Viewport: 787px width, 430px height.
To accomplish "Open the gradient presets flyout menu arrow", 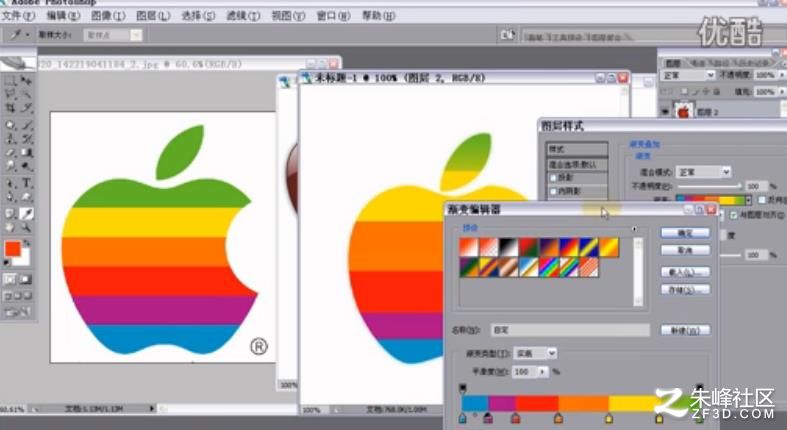I will coord(635,229).
